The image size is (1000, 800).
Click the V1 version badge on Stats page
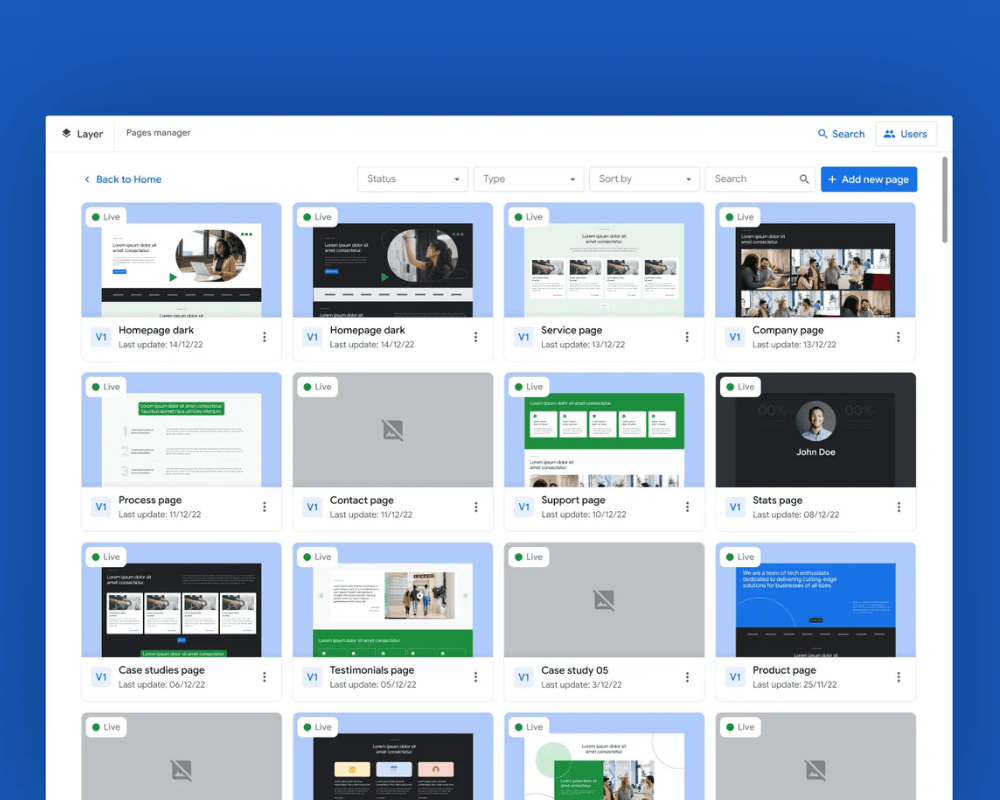[735, 507]
